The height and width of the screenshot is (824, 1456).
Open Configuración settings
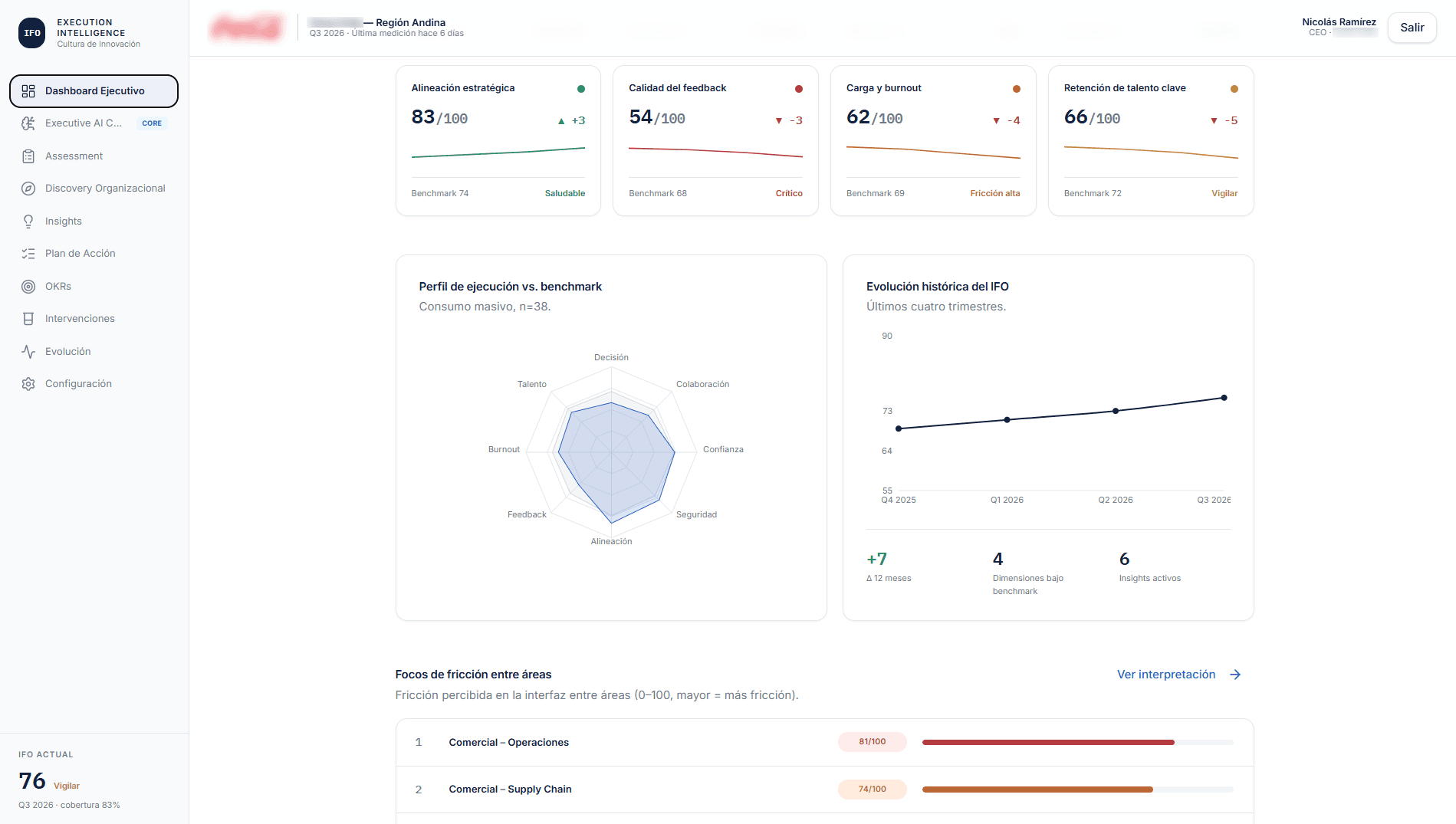pos(94,384)
